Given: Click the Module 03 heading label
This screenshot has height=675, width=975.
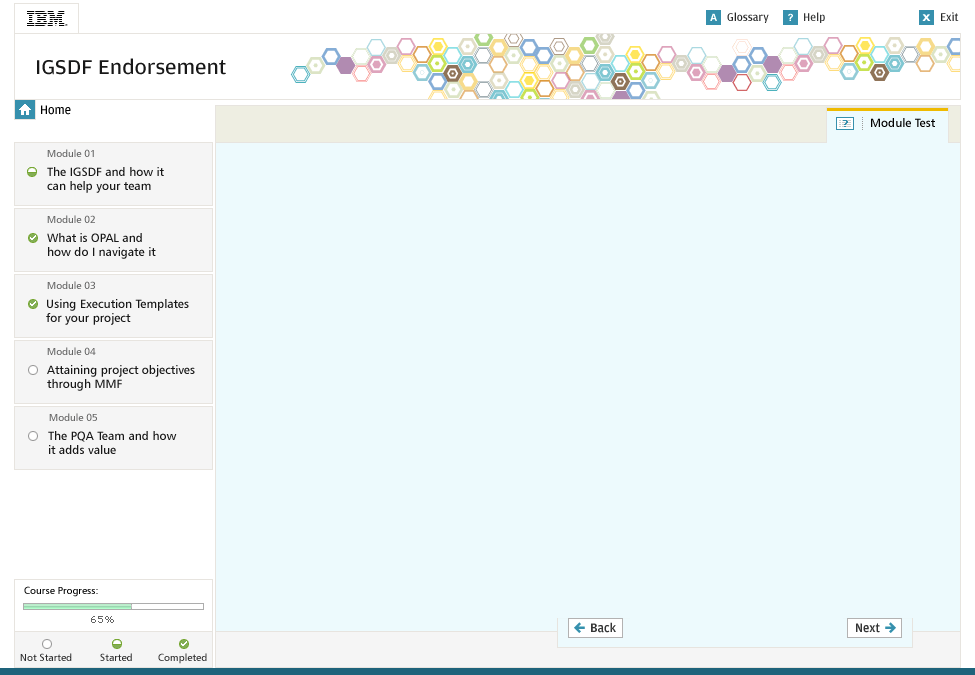Looking at the screenshot, I should [71, 285].
